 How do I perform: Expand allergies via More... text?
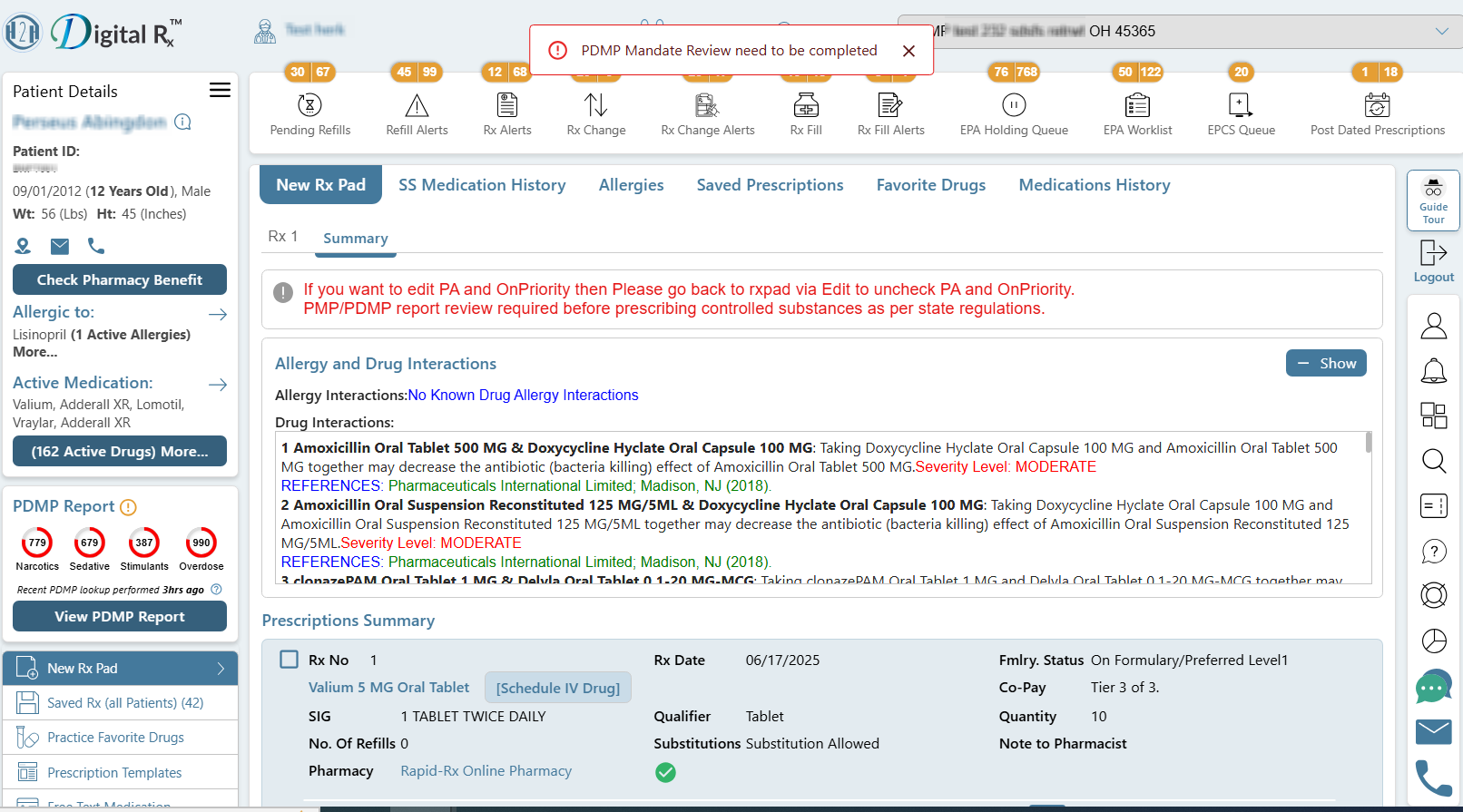click(34, 352)
